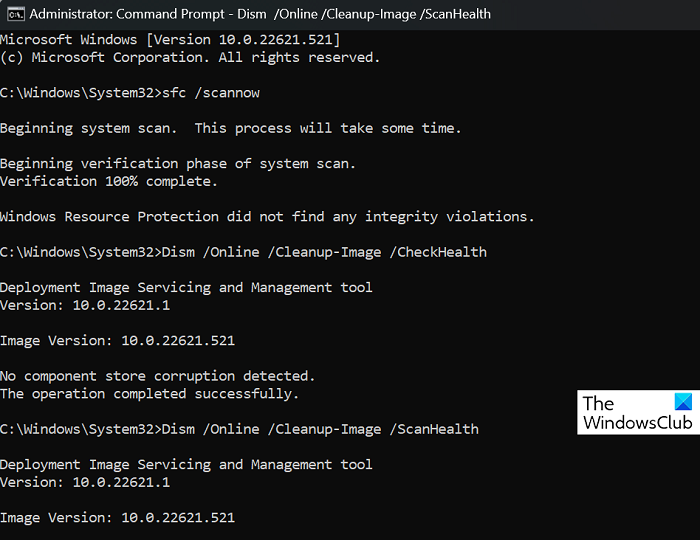
Task: Click the 'The WindowsClub' watermark text
Action: coord(636,413)
